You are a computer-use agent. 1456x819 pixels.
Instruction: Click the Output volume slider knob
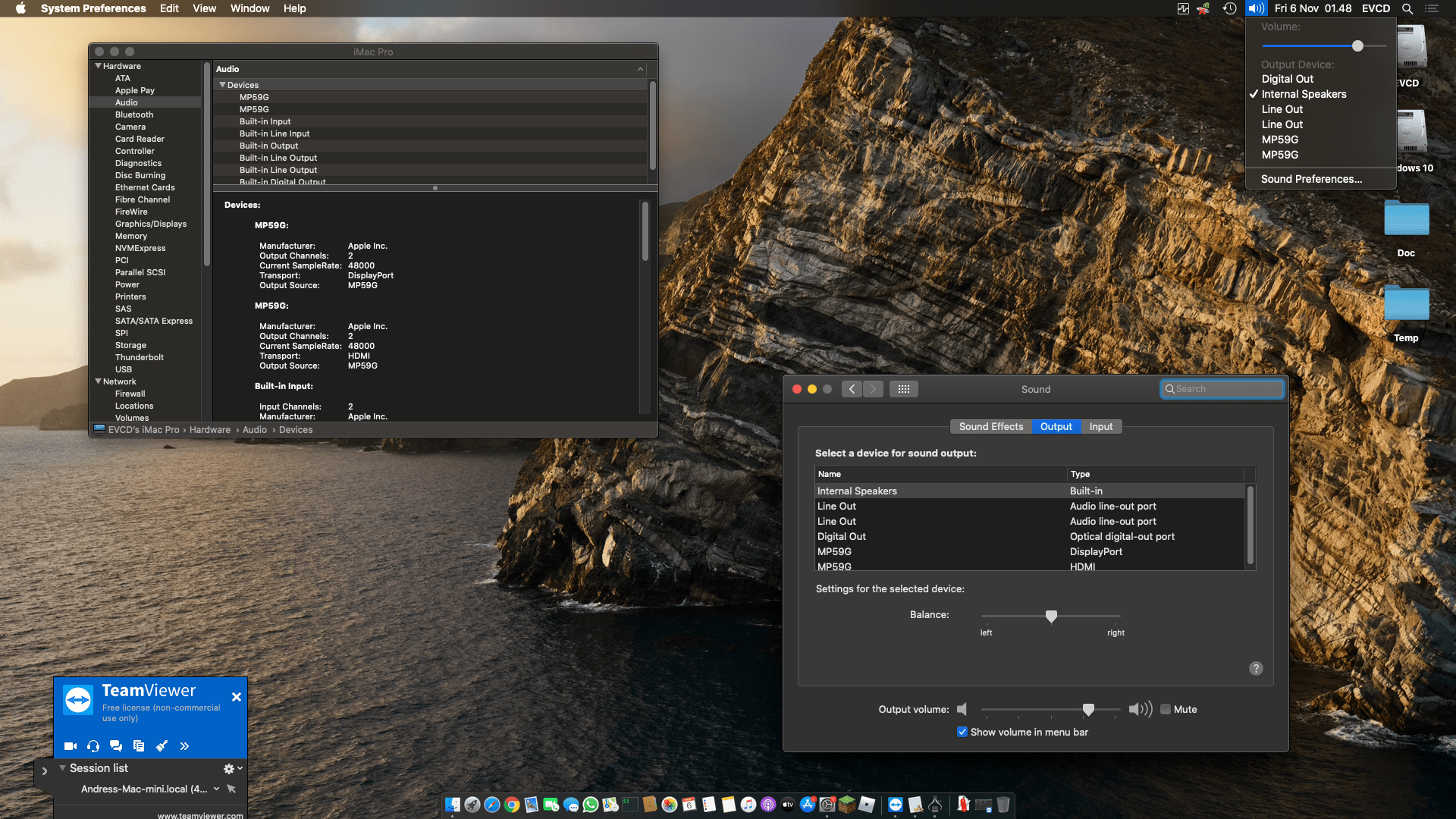point(1088,709)
